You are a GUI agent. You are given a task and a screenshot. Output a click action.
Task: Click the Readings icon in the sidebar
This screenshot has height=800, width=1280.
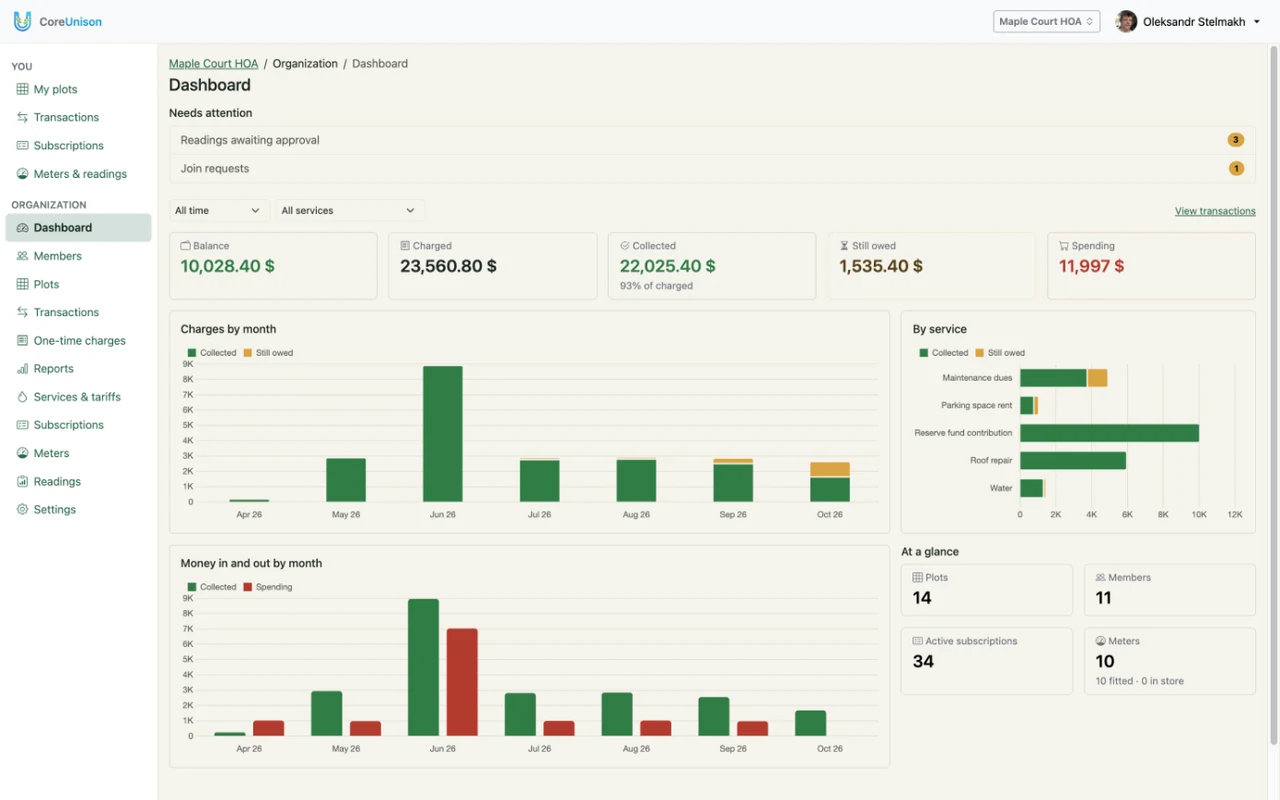point(23,482)
